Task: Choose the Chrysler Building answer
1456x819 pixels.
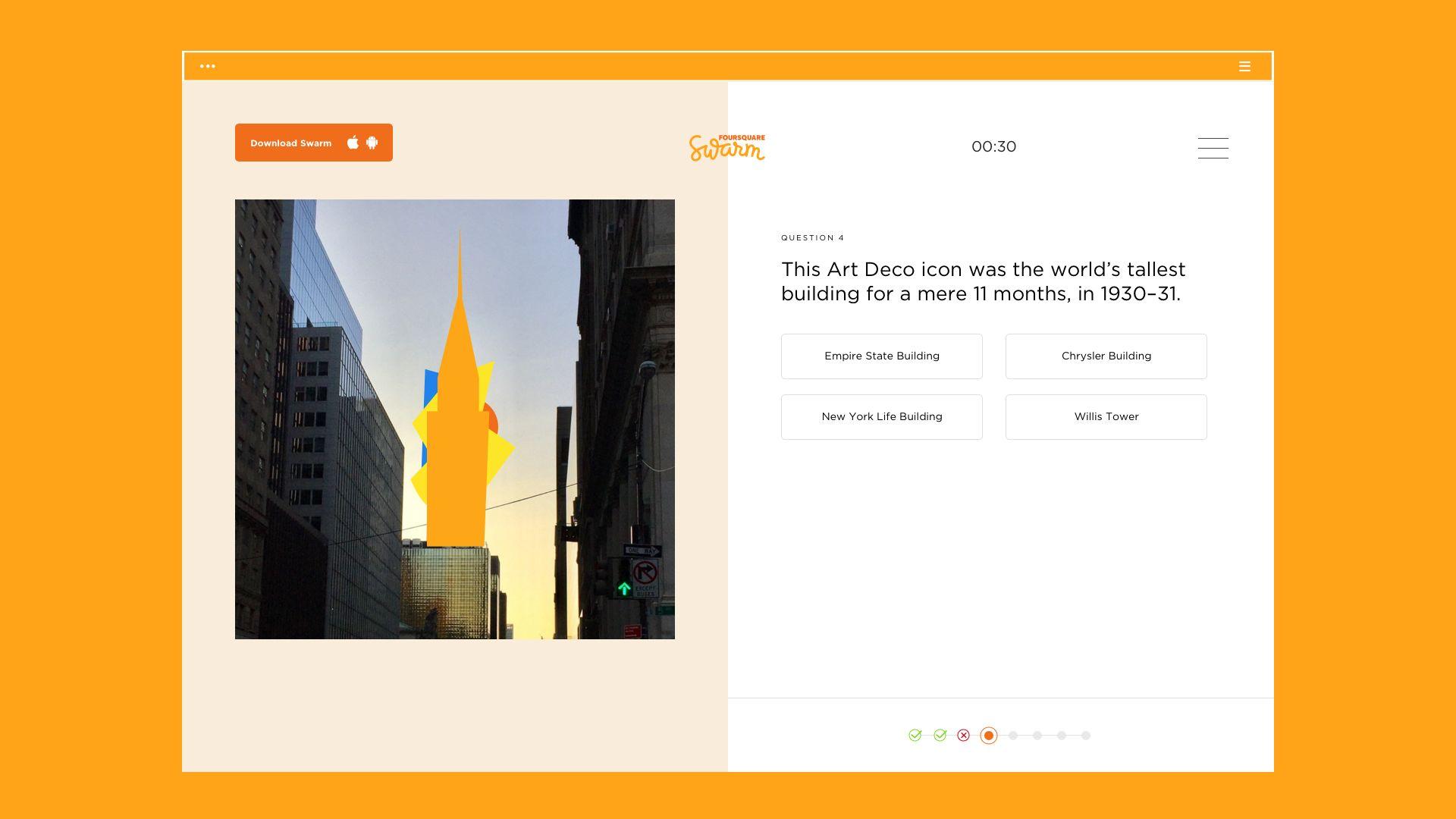Action: [x=1106, y=356]
